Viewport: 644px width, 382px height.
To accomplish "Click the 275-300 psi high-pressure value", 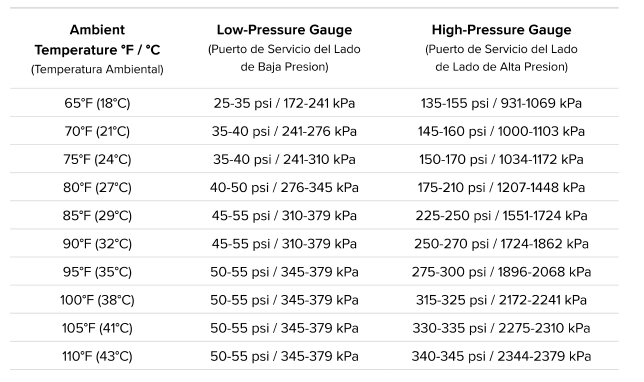I will [x=501, y=272].
